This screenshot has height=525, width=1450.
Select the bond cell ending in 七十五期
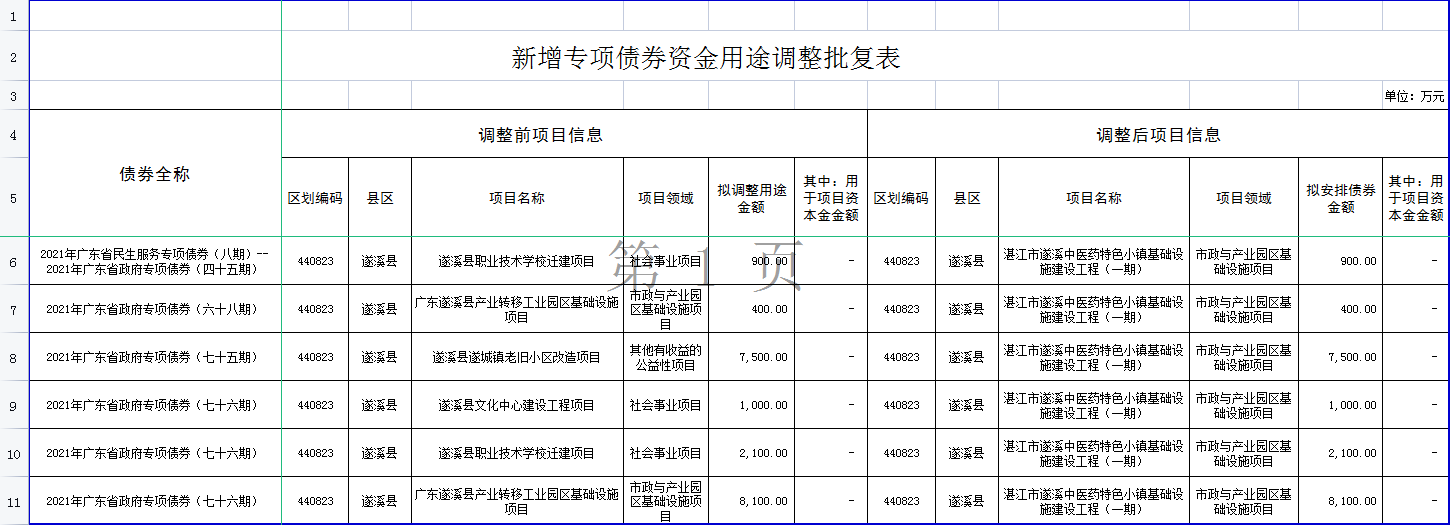(x=155, y=357)
